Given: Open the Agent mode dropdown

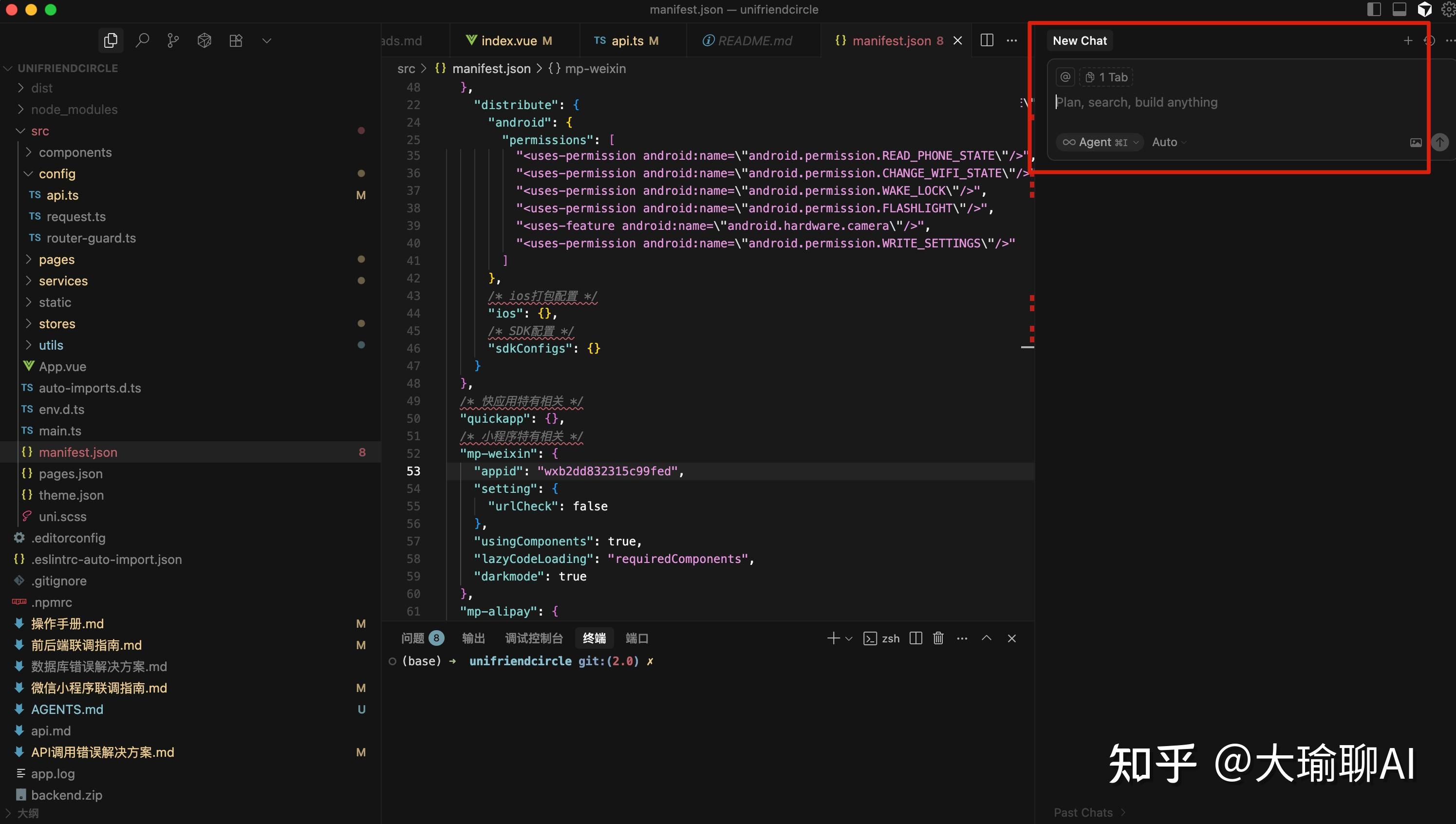Looking at the screenshot, I should coord(1100,142).
